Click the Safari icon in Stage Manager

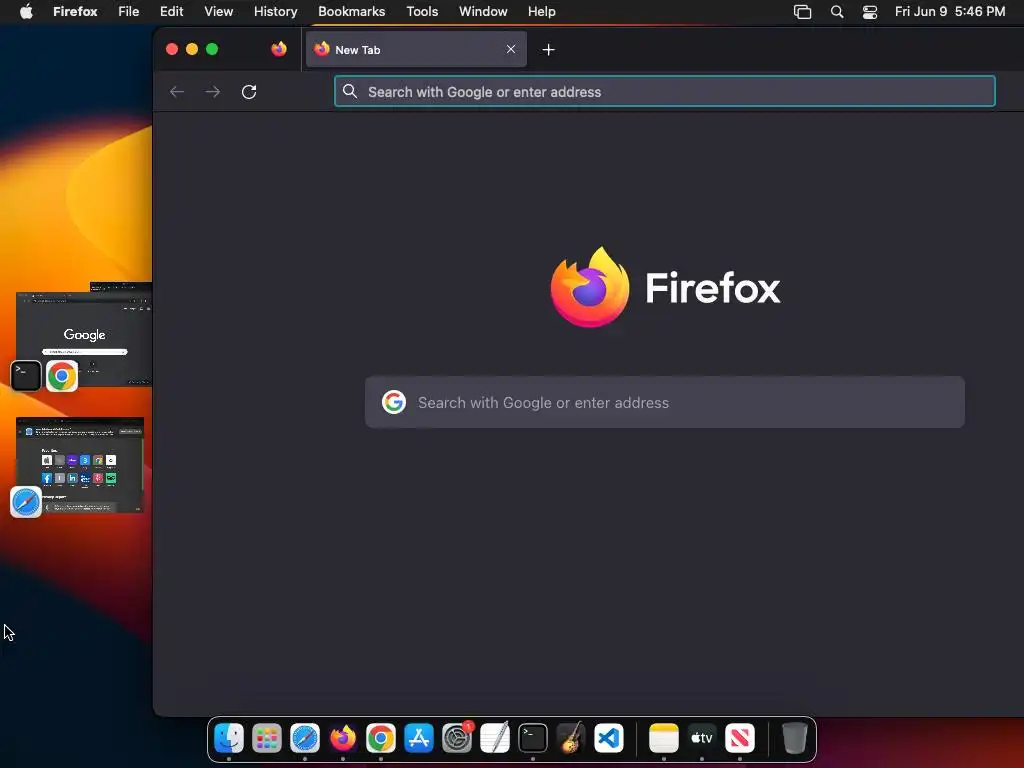click(x=26, y=502)
